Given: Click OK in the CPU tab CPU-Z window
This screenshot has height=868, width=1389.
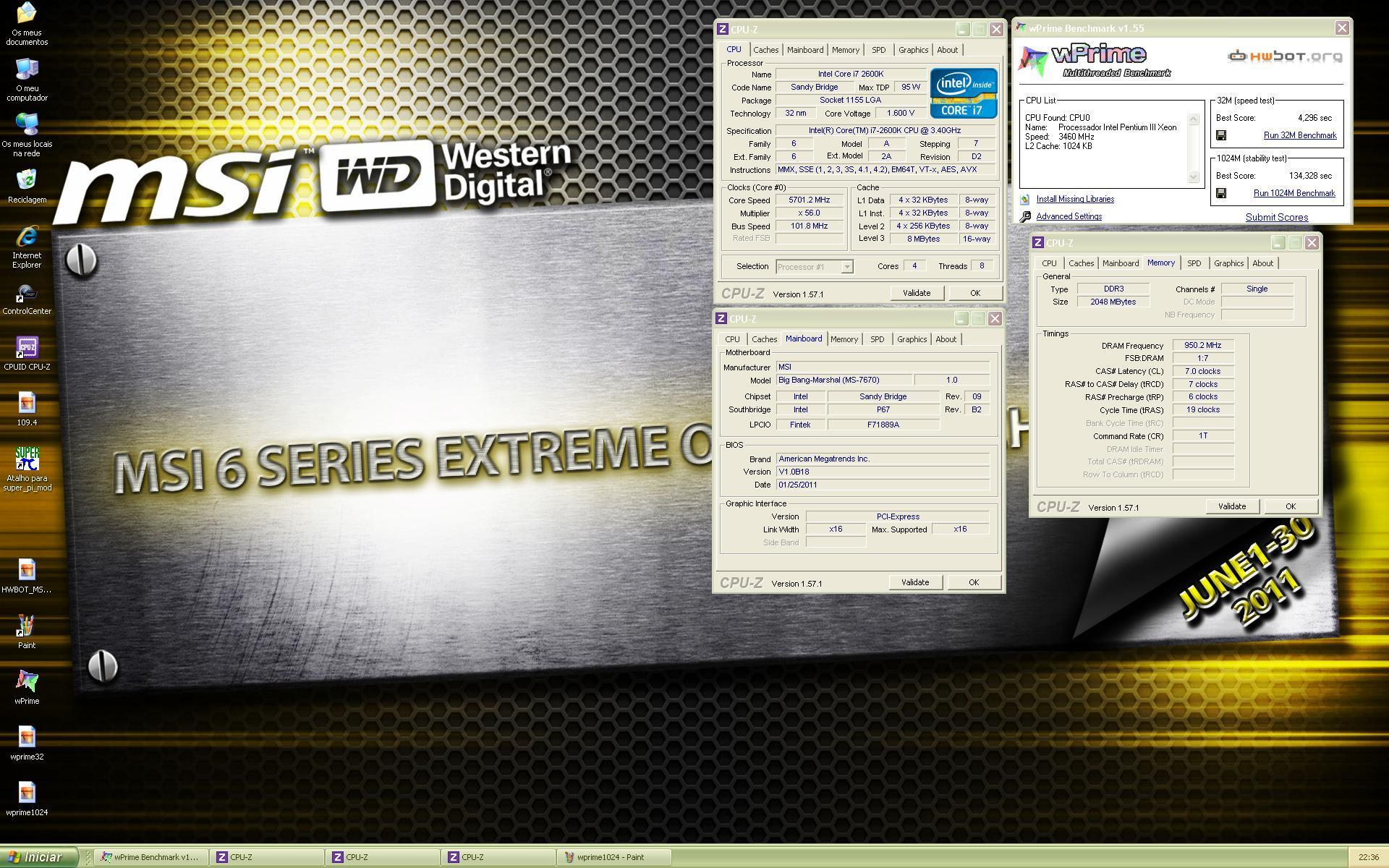Looking at the screenshot, I should [975, 293].
